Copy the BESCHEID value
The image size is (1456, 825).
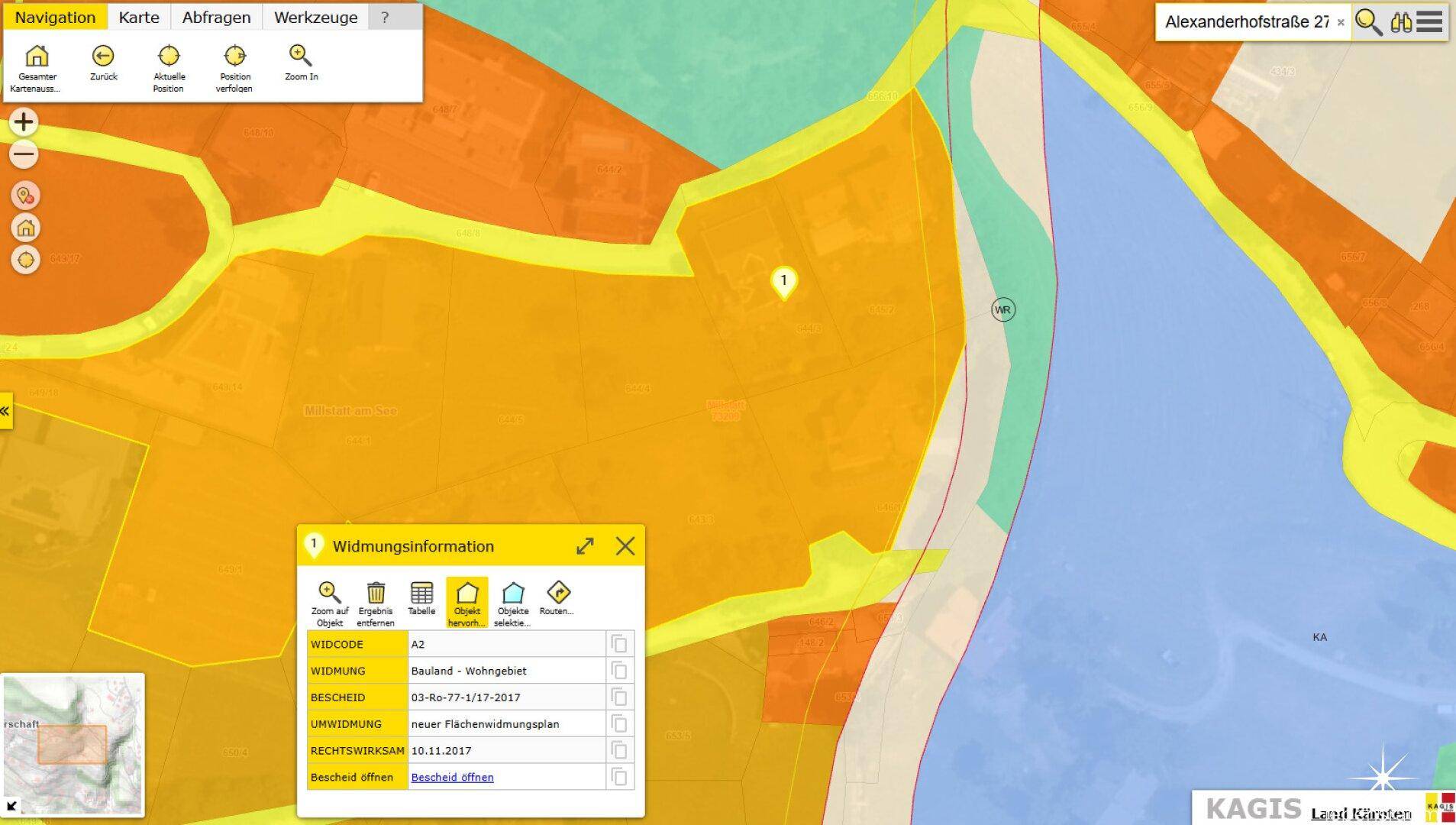click(619, 697)
